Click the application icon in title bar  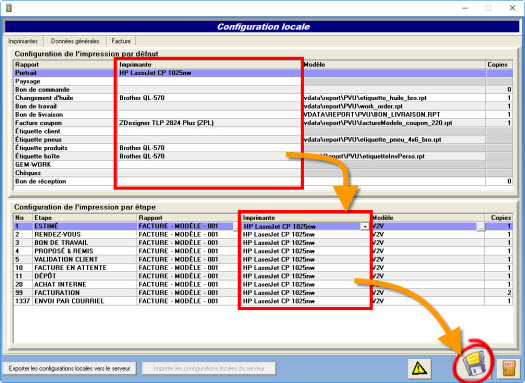(x=9, y=7)
